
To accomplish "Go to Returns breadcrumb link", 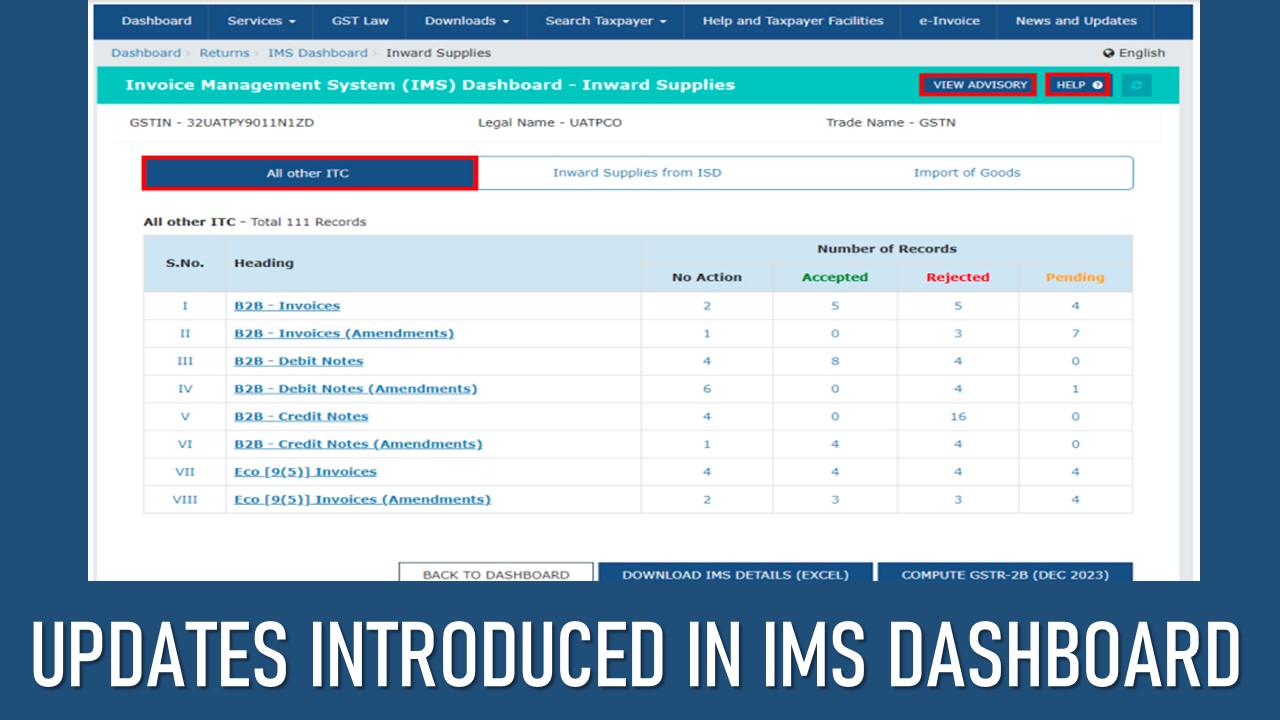I will [x=224, y=53].
